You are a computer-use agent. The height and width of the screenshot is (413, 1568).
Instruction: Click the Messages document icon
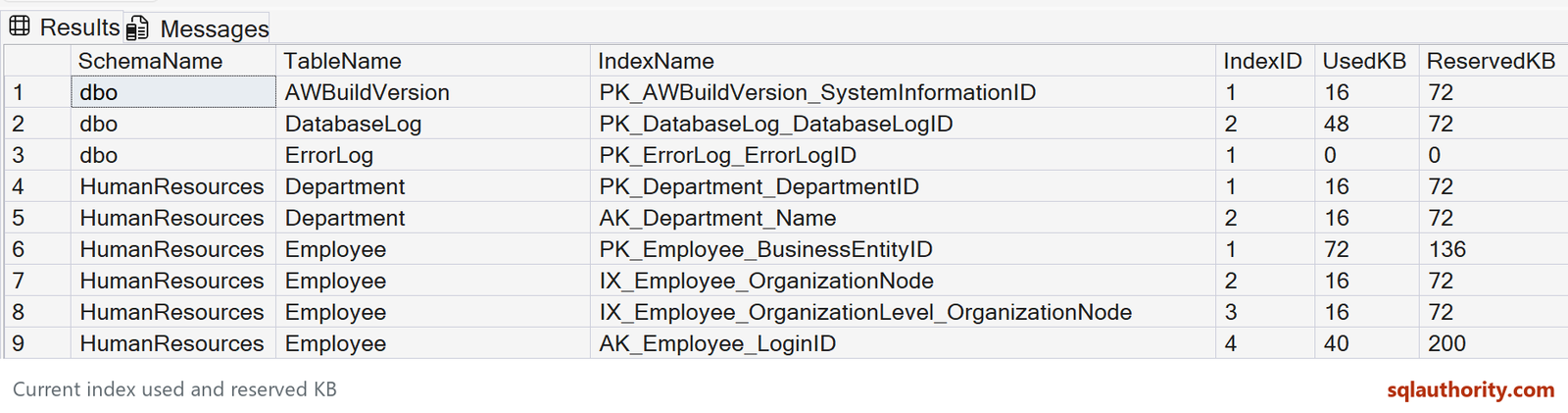point(138,28)
